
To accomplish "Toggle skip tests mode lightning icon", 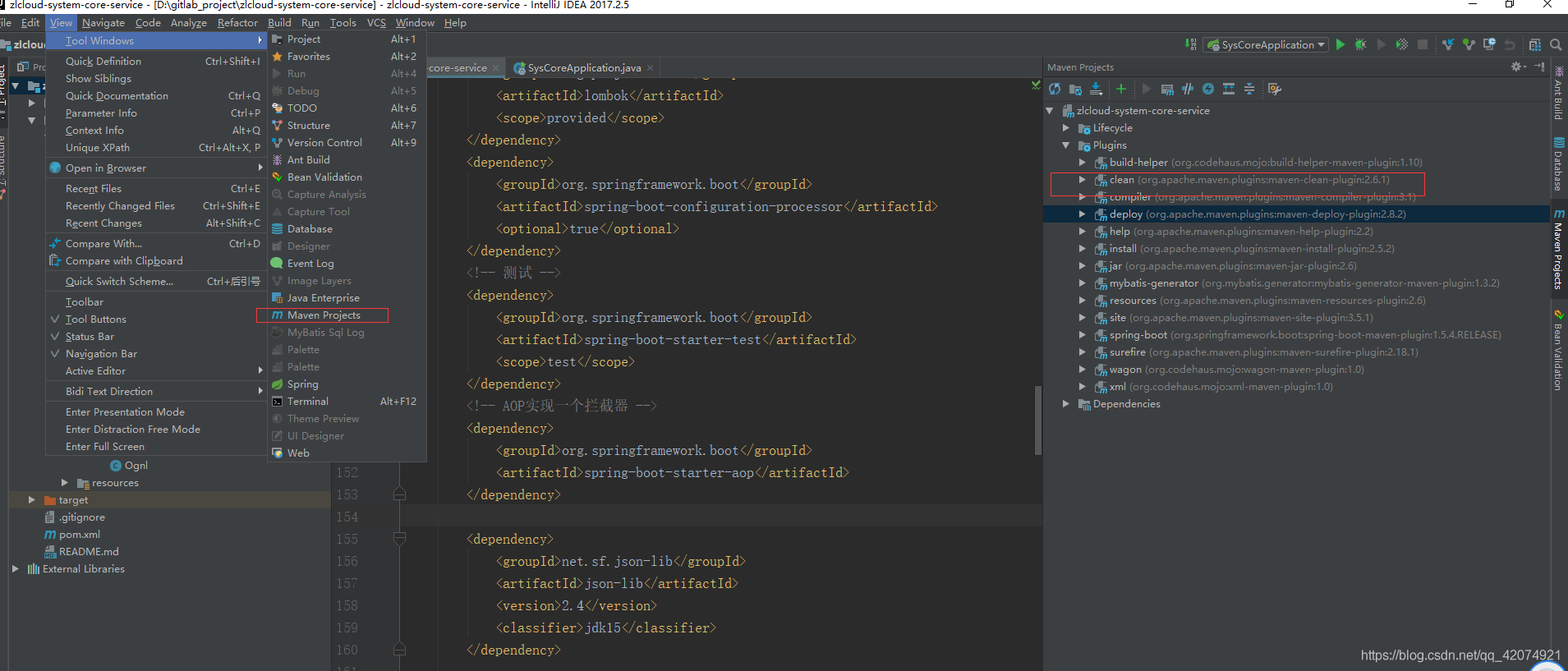I will (1208, 89).
